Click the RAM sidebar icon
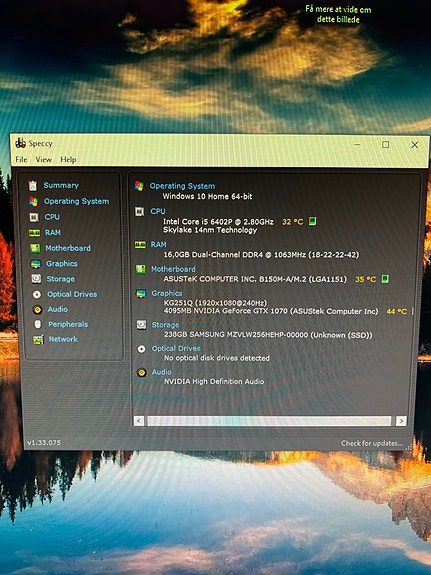Viewport: 431px width, 575px height. (34, 233)
